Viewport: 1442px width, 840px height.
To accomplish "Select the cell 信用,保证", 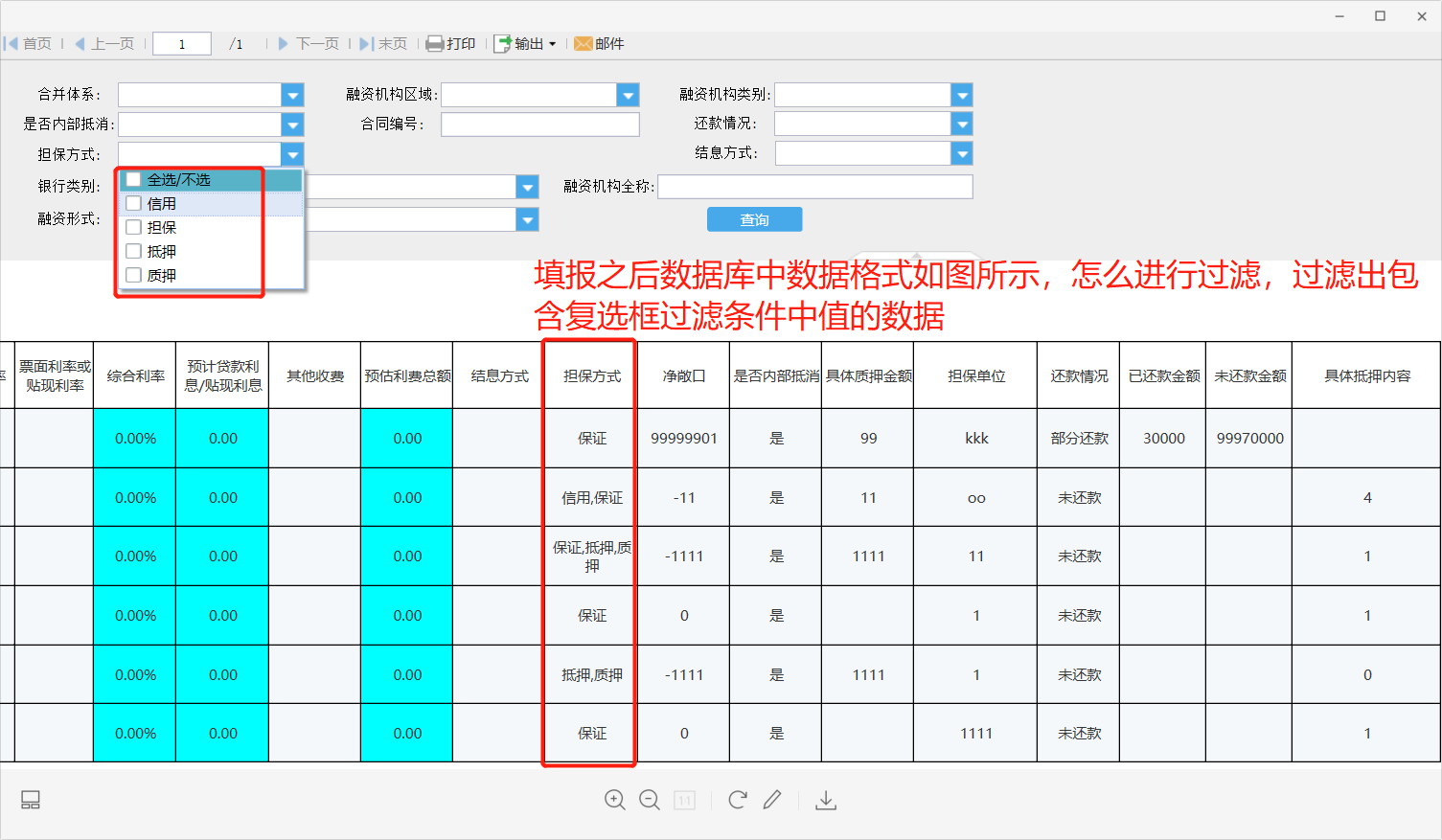I will coord(592,497).
